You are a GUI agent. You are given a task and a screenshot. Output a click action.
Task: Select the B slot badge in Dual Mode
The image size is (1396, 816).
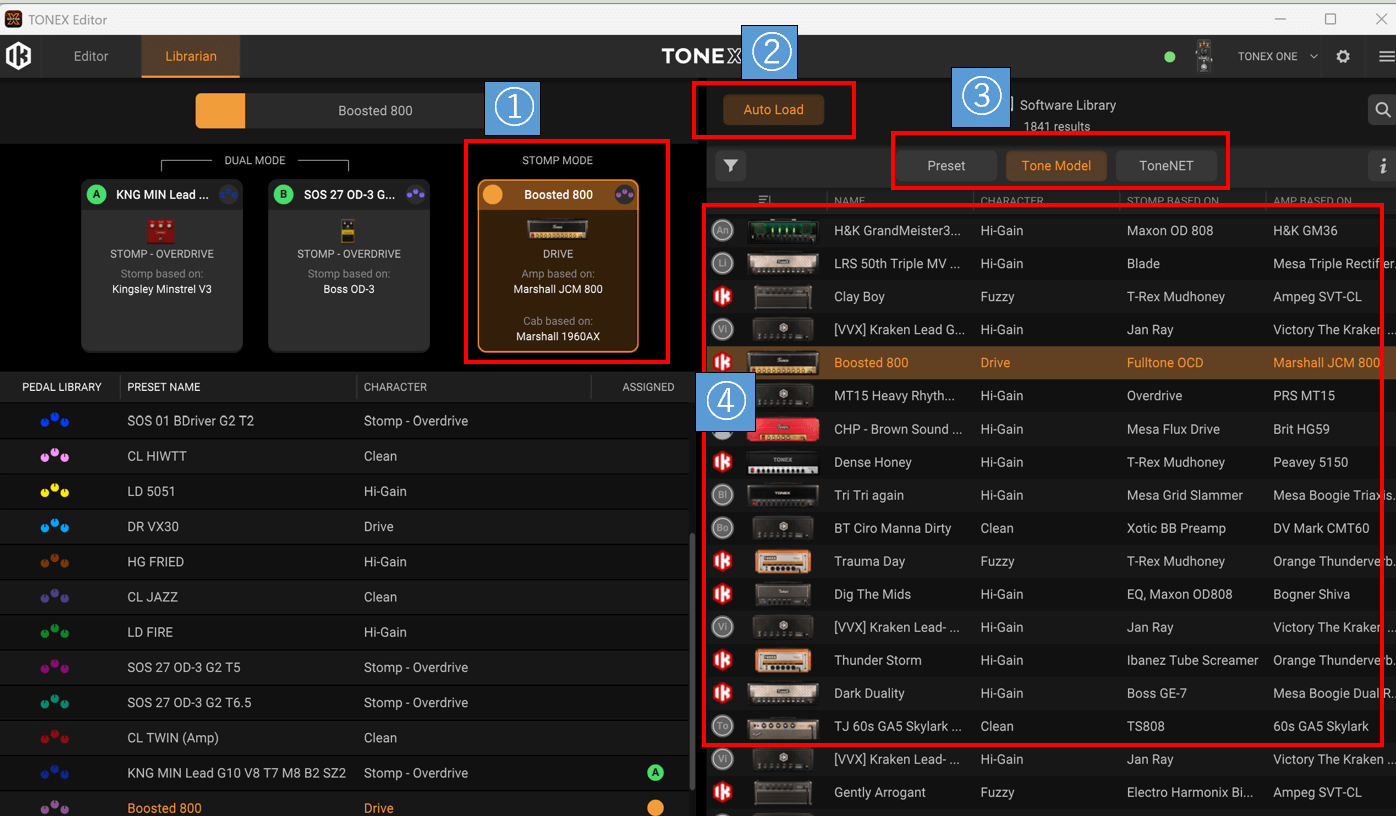pyautogui.click(x=283, y=195)
